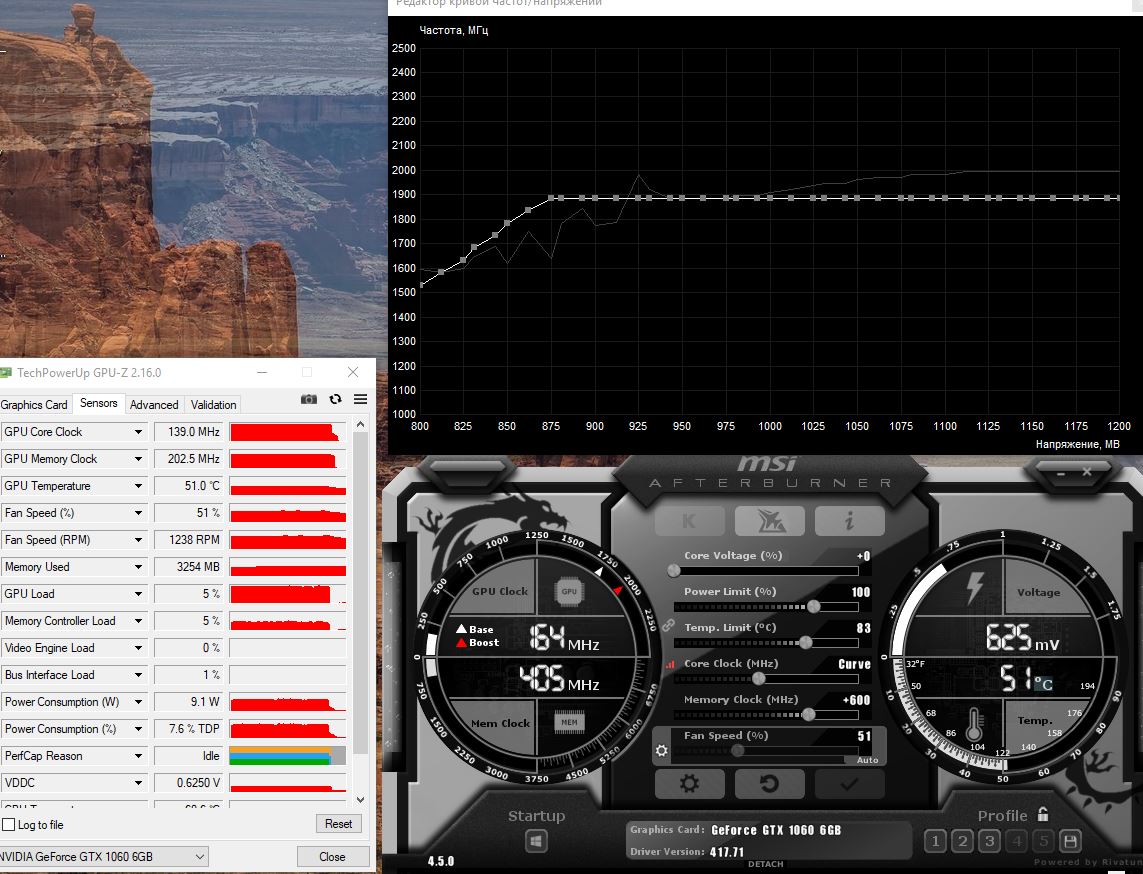This screenshot has height=874, width=1143.
Task: Toggle the voltage/temp link chain icon
Action: (x=668, y=625)
